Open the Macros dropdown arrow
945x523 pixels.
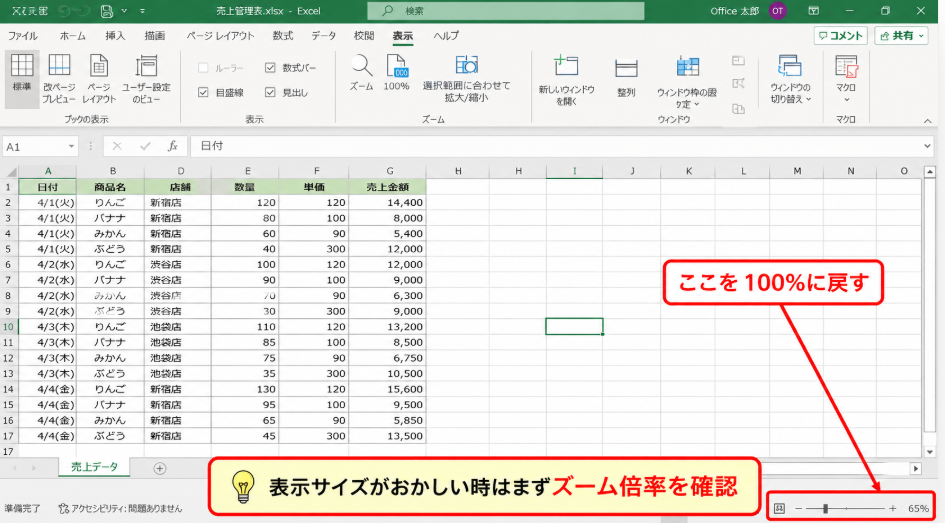pos(846,99)
